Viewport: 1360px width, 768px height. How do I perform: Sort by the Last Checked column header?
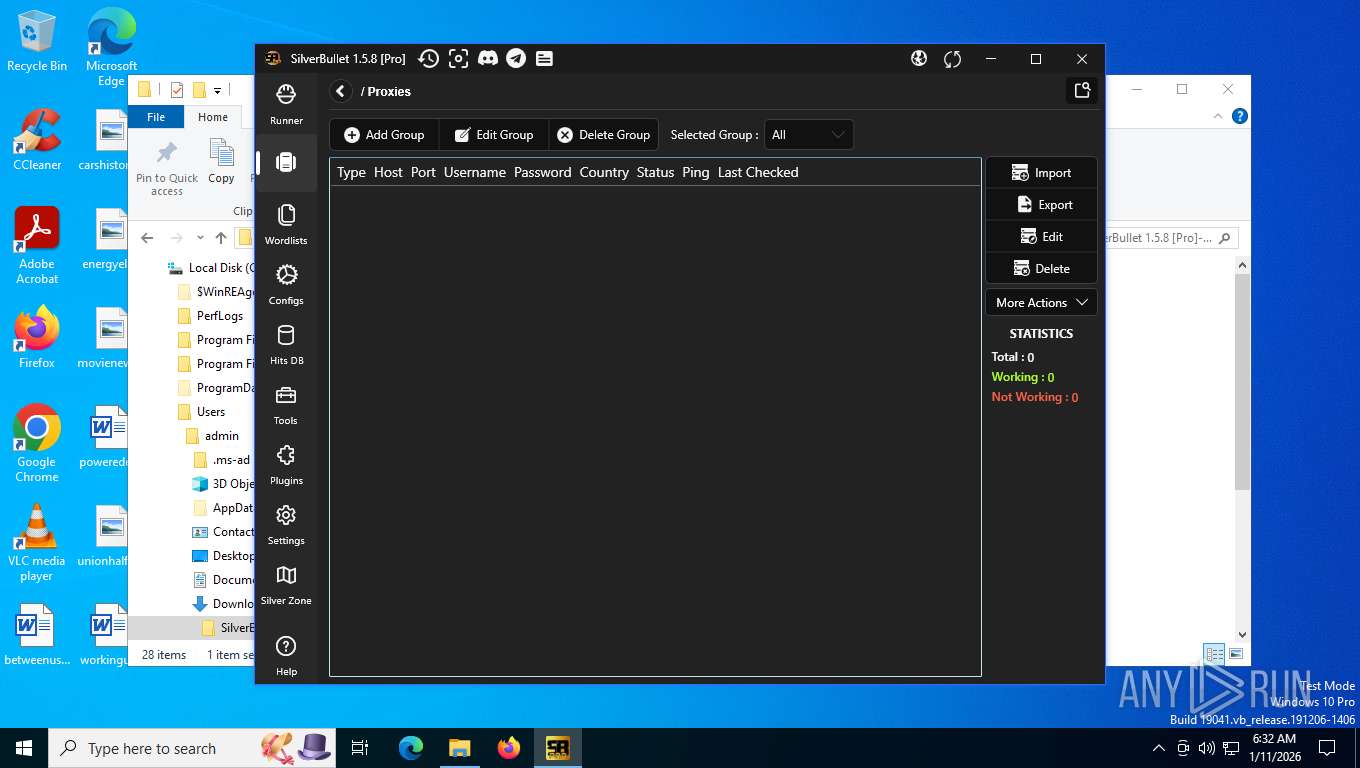(758, 172)
